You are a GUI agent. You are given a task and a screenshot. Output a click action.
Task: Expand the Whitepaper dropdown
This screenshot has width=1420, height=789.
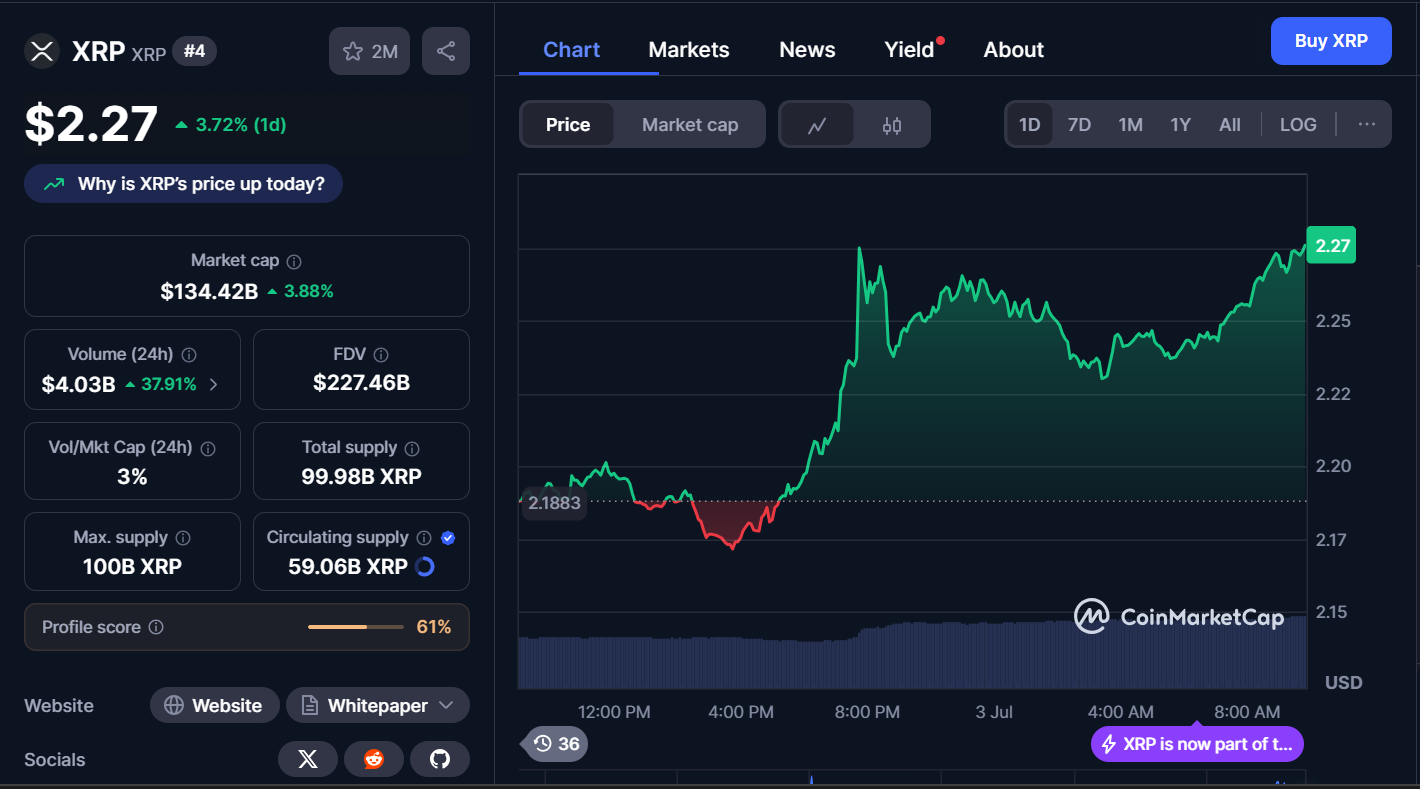378,705
